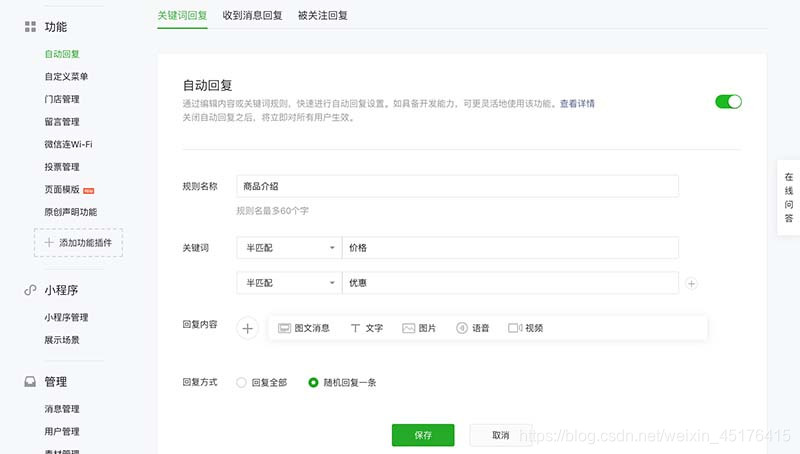Open 投票管理 in sidebar

tap(62, 167)
